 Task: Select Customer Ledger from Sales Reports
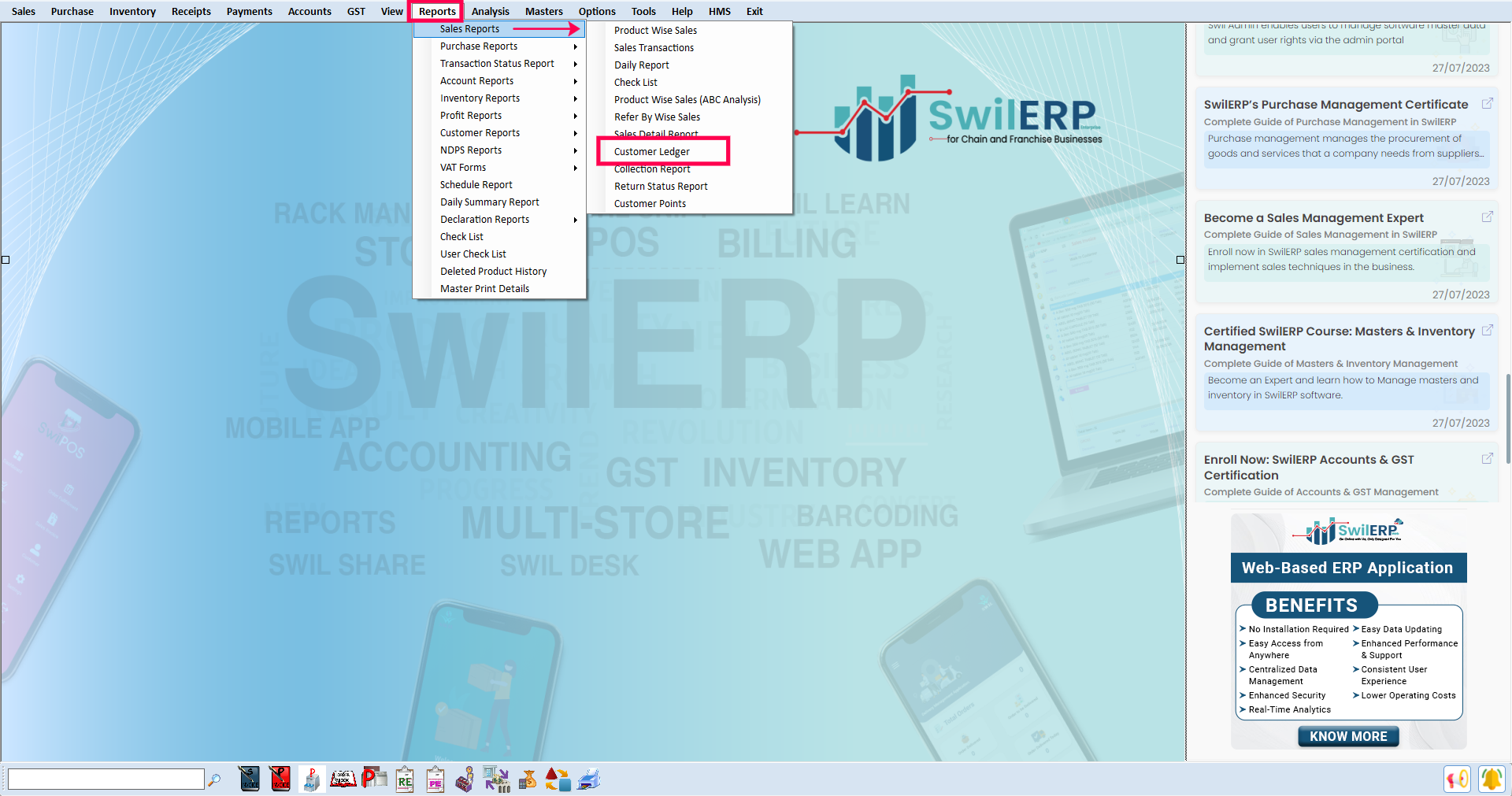click(x=652, y=152)
